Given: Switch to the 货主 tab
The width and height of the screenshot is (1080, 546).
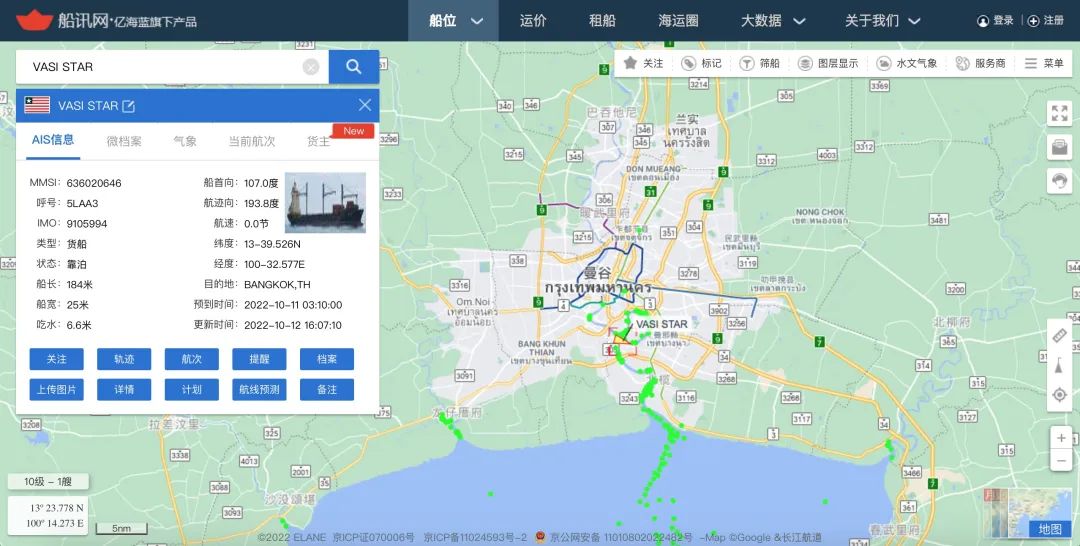Looking at the screenshot, I should coord(318,141).
